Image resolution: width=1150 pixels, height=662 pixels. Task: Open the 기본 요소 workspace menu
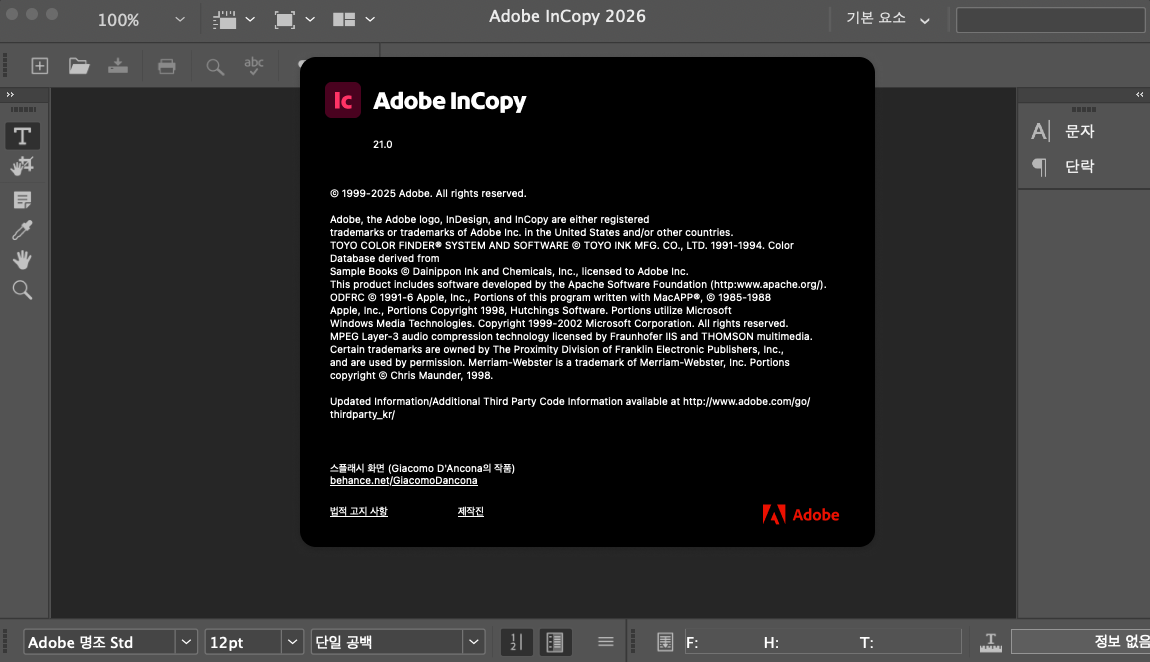tap(888, 19)
